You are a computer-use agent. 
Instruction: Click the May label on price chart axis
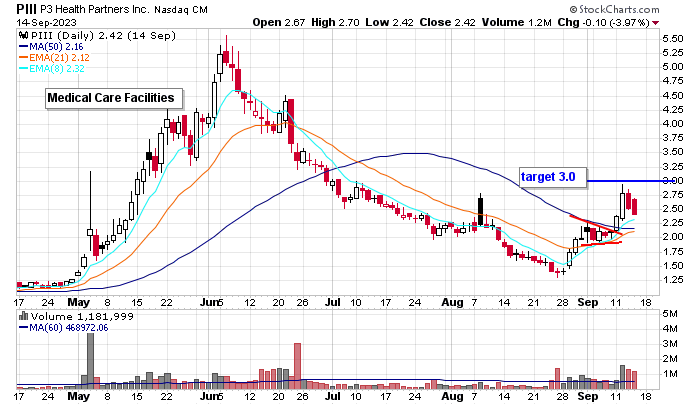pyautogui.click(x=79, y=302)
